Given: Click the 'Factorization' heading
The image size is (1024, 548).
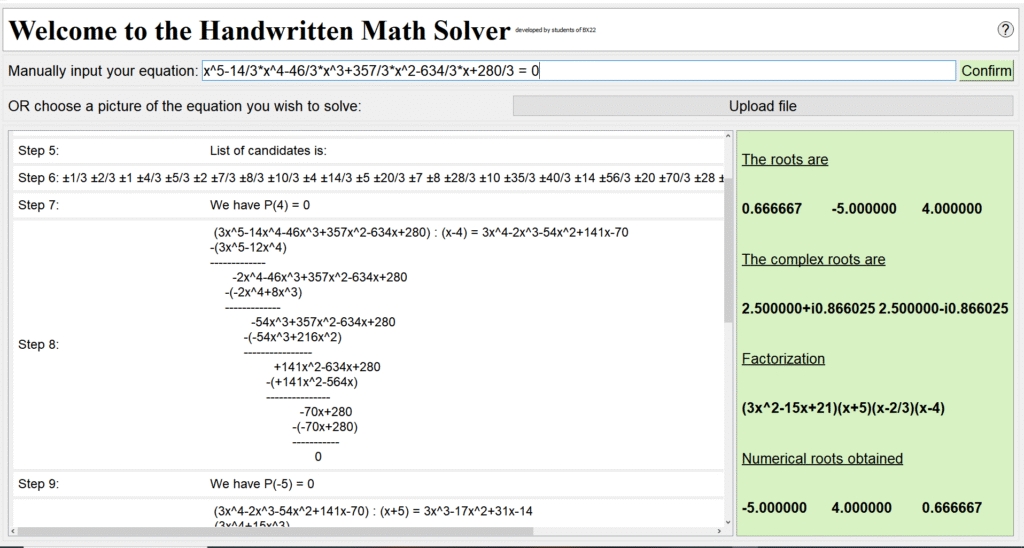Looking at the screenshot, I should click(x=783, y=358).
